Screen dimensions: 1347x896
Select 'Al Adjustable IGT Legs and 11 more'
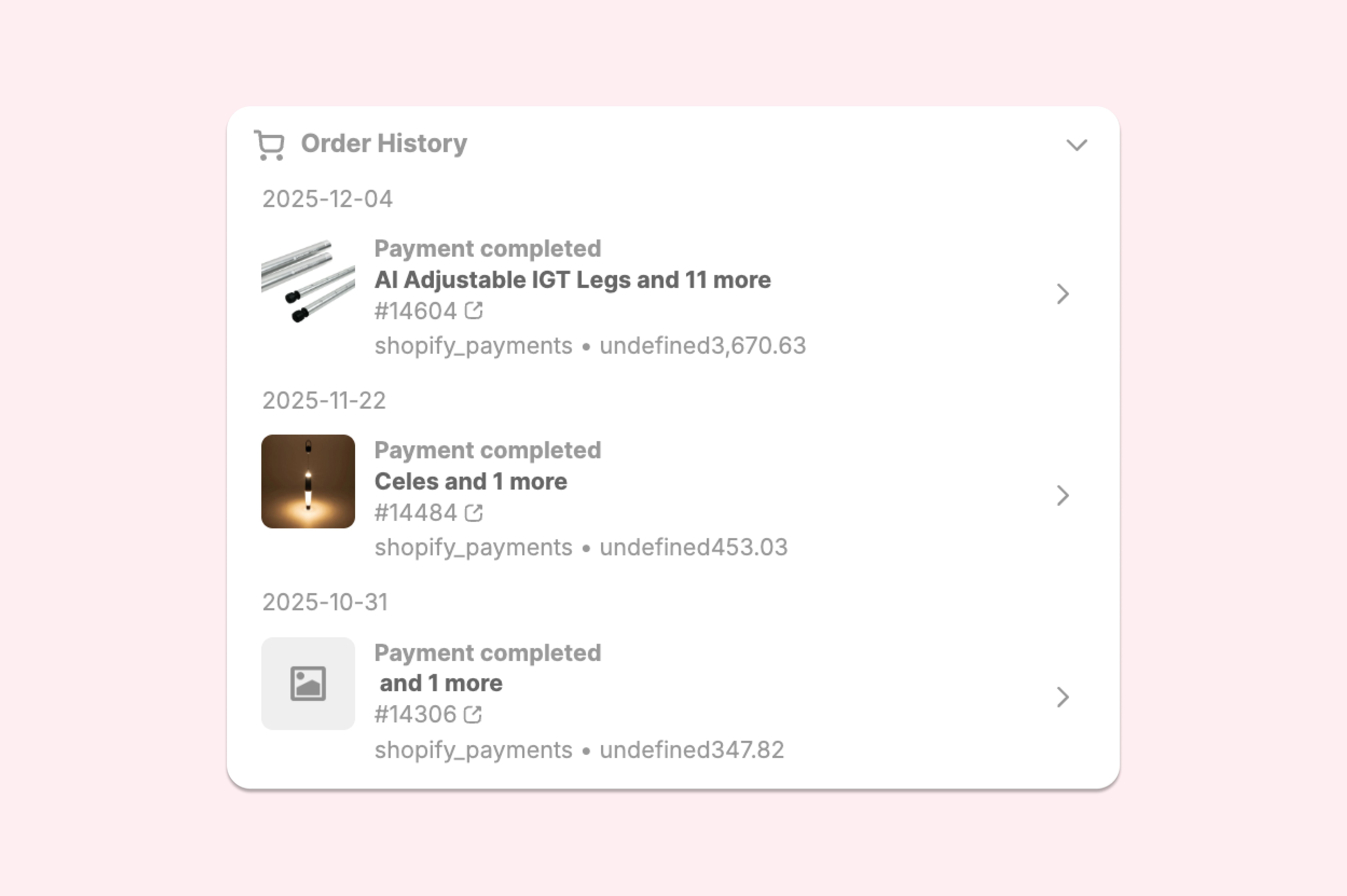(x=572, y=280)
